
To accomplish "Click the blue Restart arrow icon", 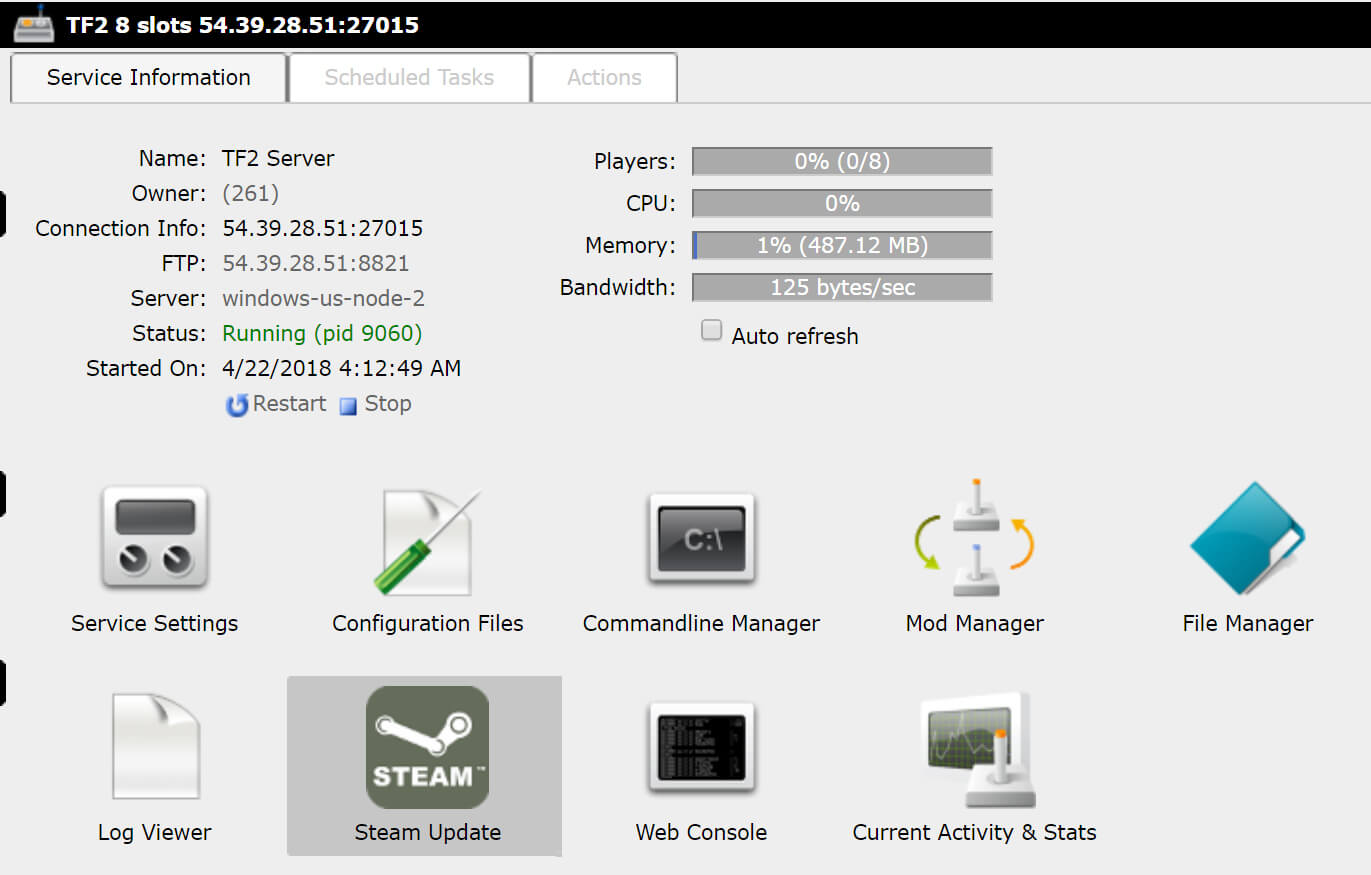I will tap(237, 405).
